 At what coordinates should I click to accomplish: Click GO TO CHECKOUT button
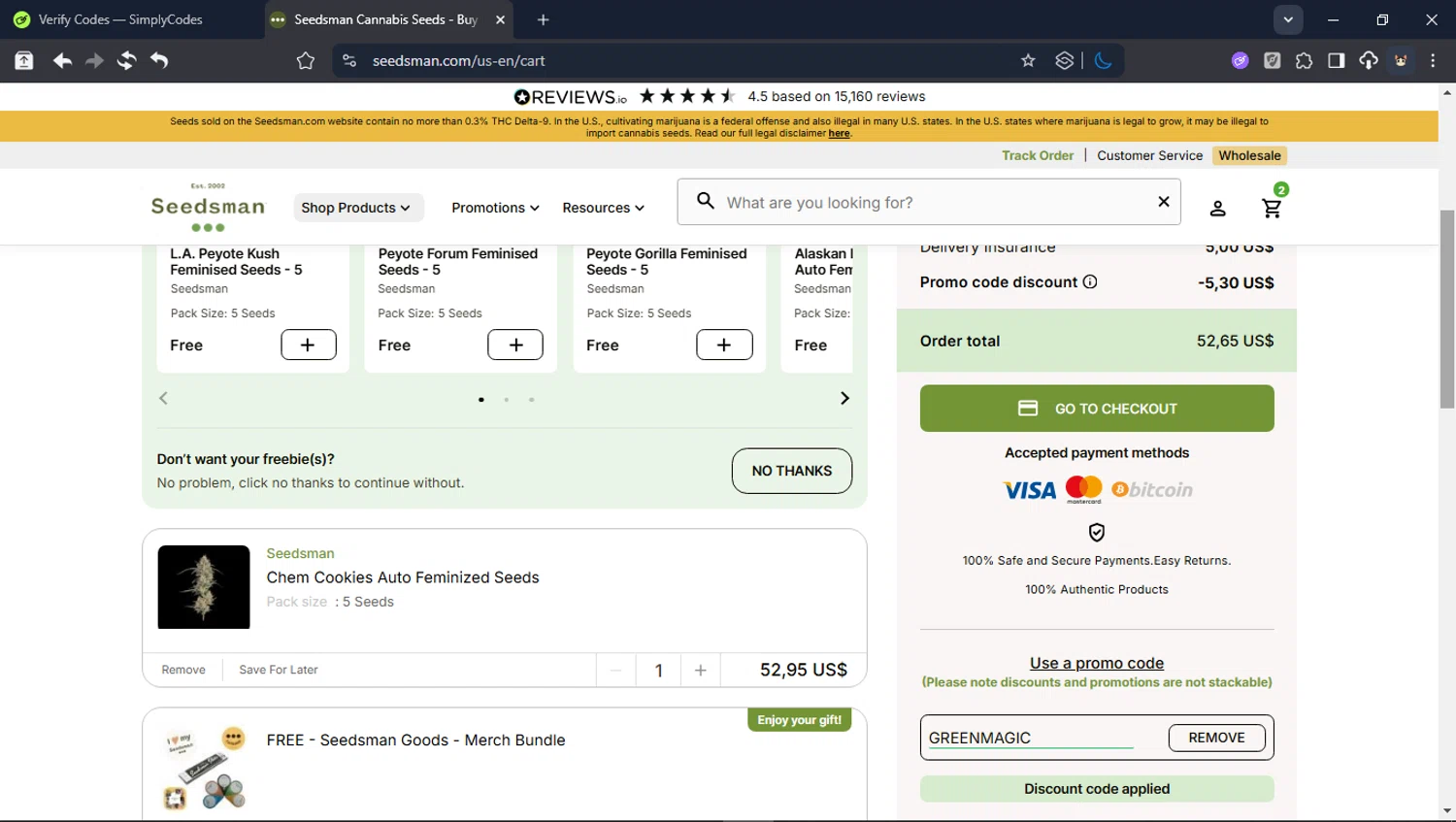point(1097,409)
